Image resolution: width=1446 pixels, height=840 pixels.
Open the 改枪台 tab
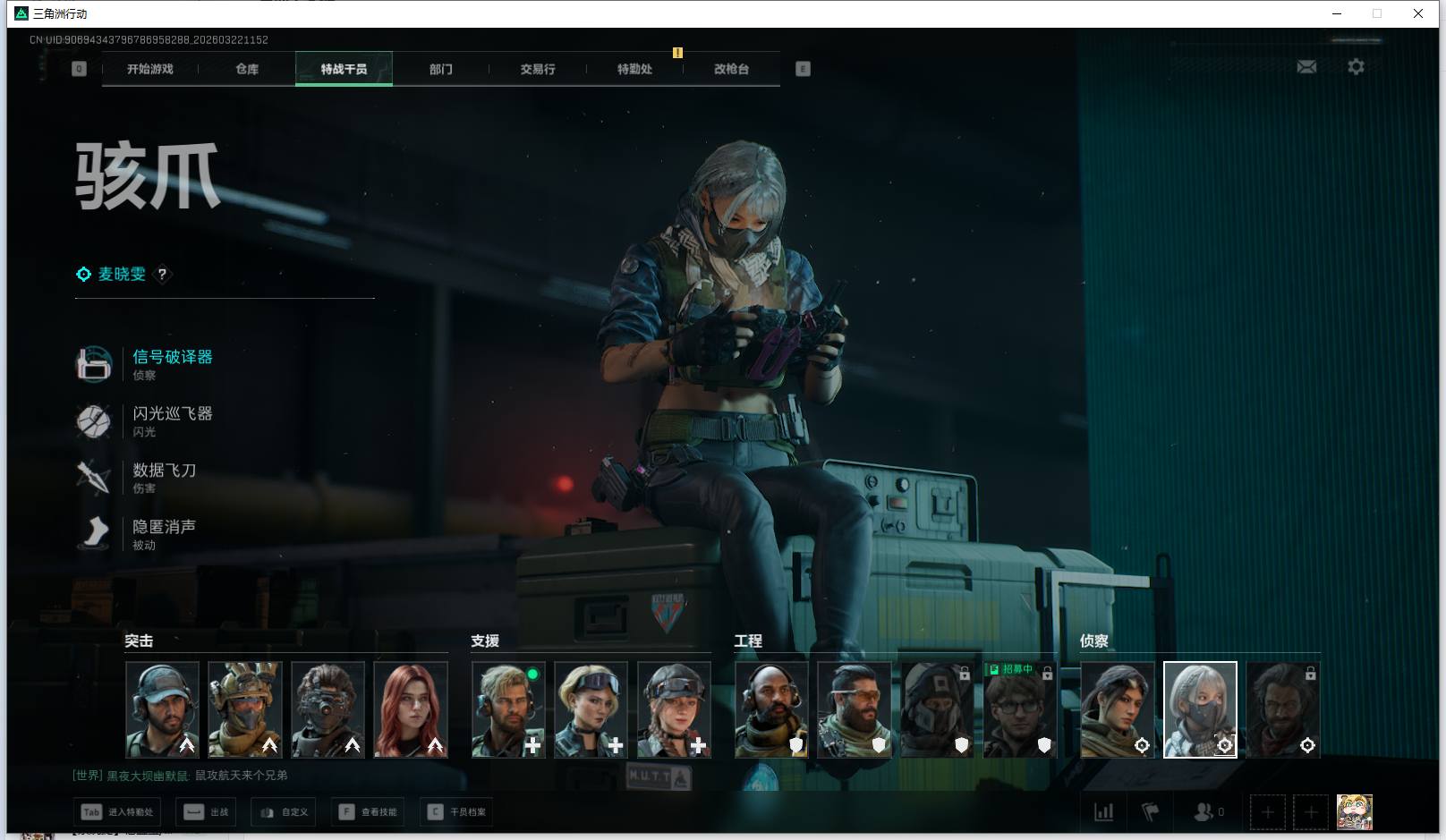[731, 69]
